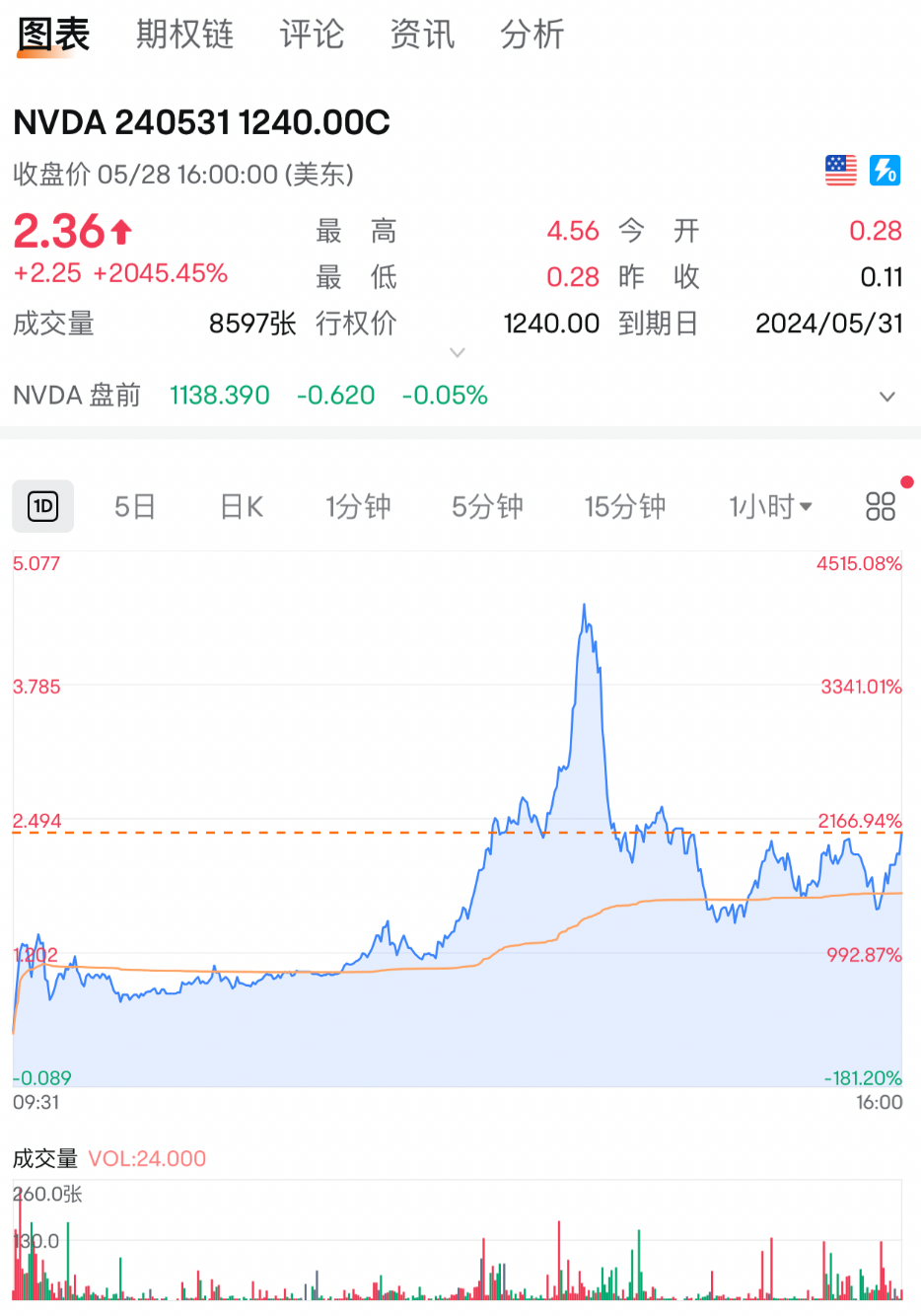Select the 1分钟 chart interval
921x1316 pixels.
coord(358,507)
